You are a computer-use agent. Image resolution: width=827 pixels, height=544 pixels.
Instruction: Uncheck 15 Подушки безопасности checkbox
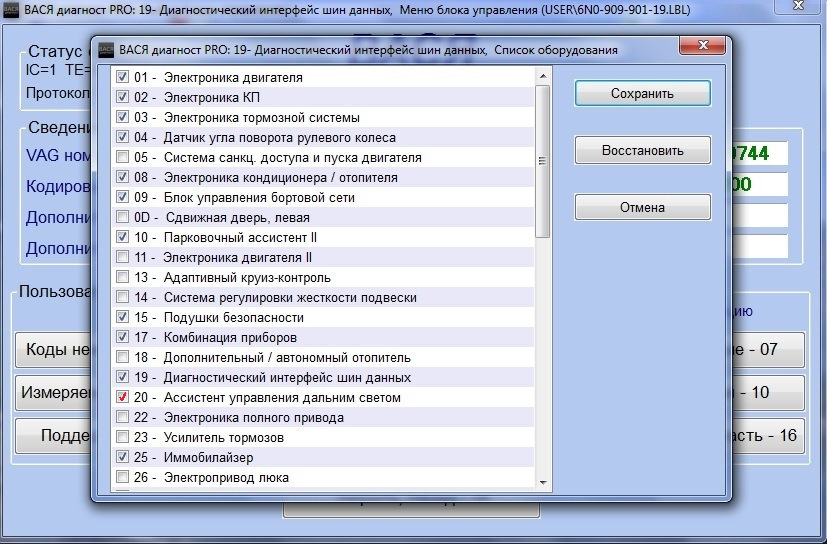122,318
